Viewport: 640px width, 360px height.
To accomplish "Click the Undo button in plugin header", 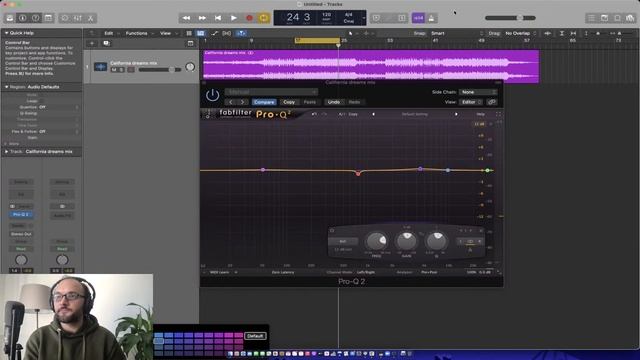I will (x=333, y=102).
